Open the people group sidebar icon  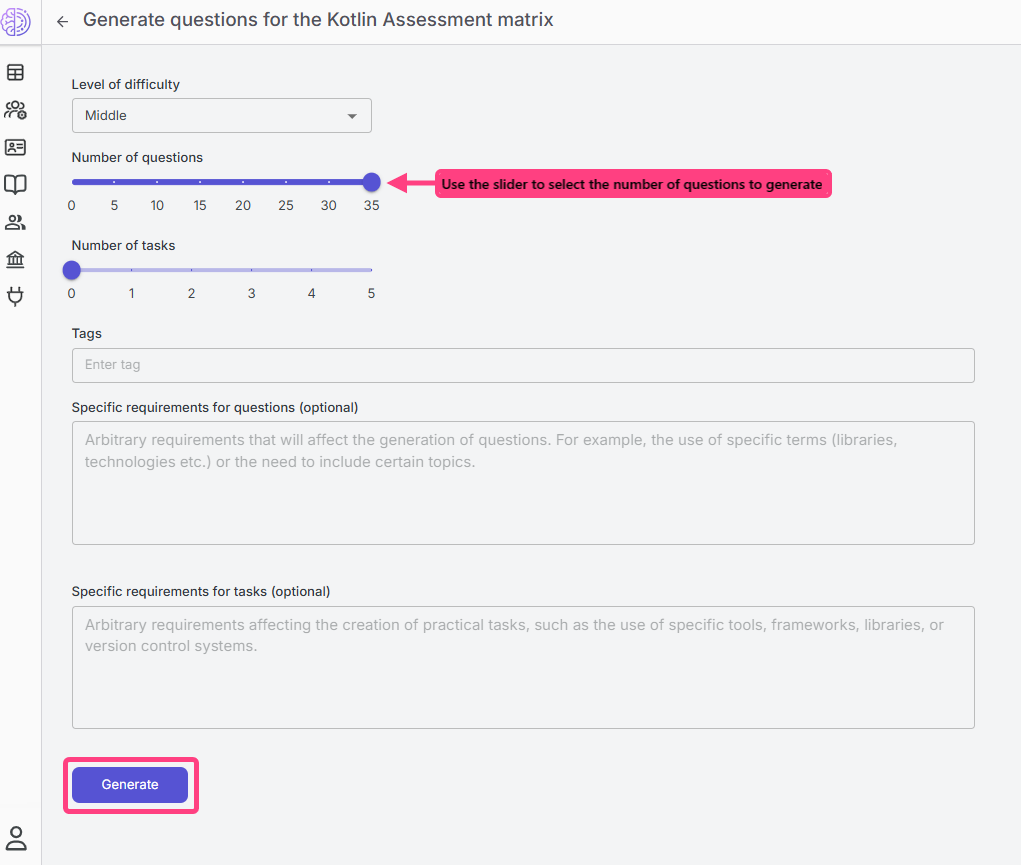coord(16,222)
